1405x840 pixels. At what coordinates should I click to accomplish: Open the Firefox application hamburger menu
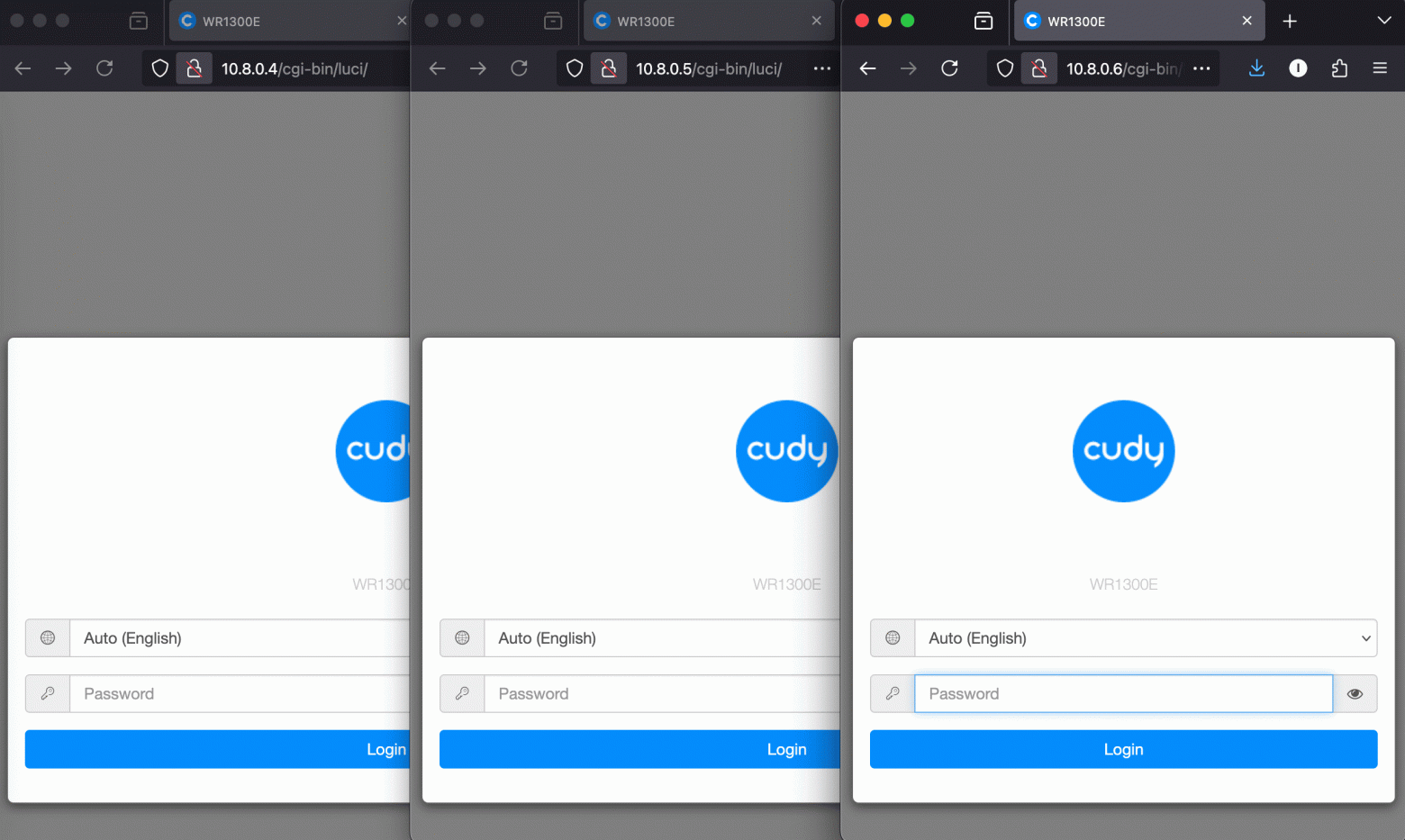[1380, 68]
